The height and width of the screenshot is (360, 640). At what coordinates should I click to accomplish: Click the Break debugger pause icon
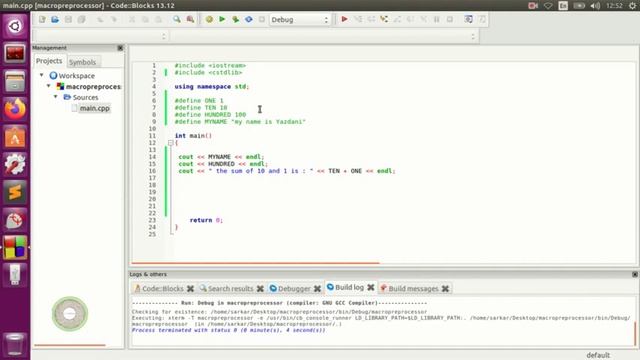tap(437, 19)
